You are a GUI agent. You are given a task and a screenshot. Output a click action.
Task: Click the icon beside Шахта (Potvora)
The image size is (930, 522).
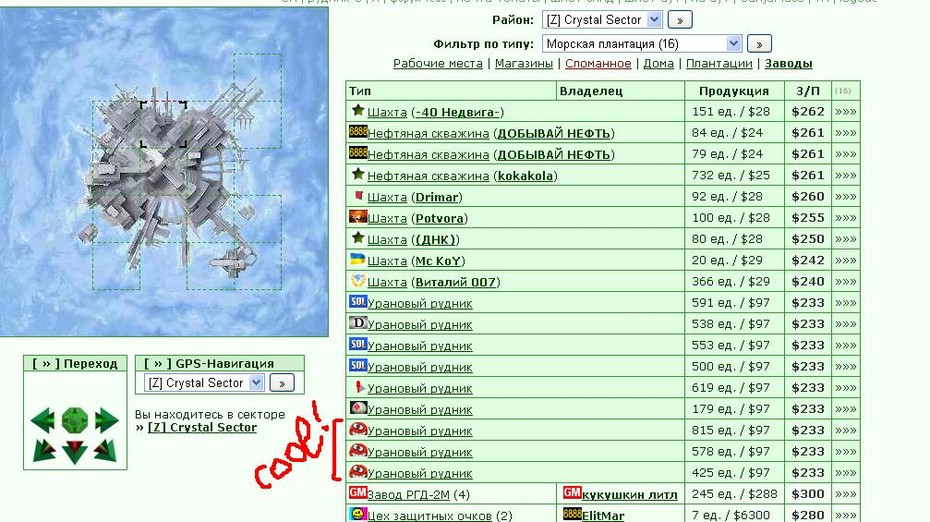[358, 217]
